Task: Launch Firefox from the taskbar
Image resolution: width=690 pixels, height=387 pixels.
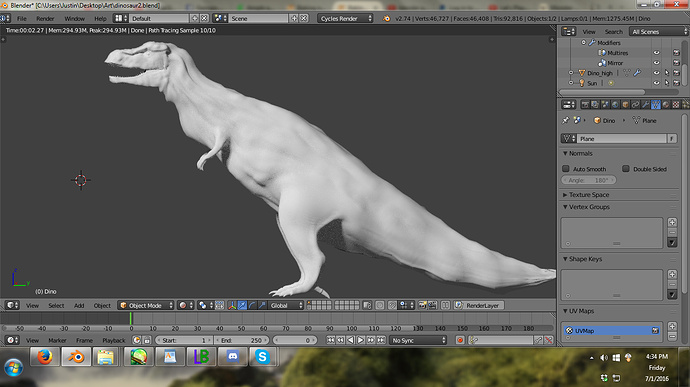Action: pos(45,357)
